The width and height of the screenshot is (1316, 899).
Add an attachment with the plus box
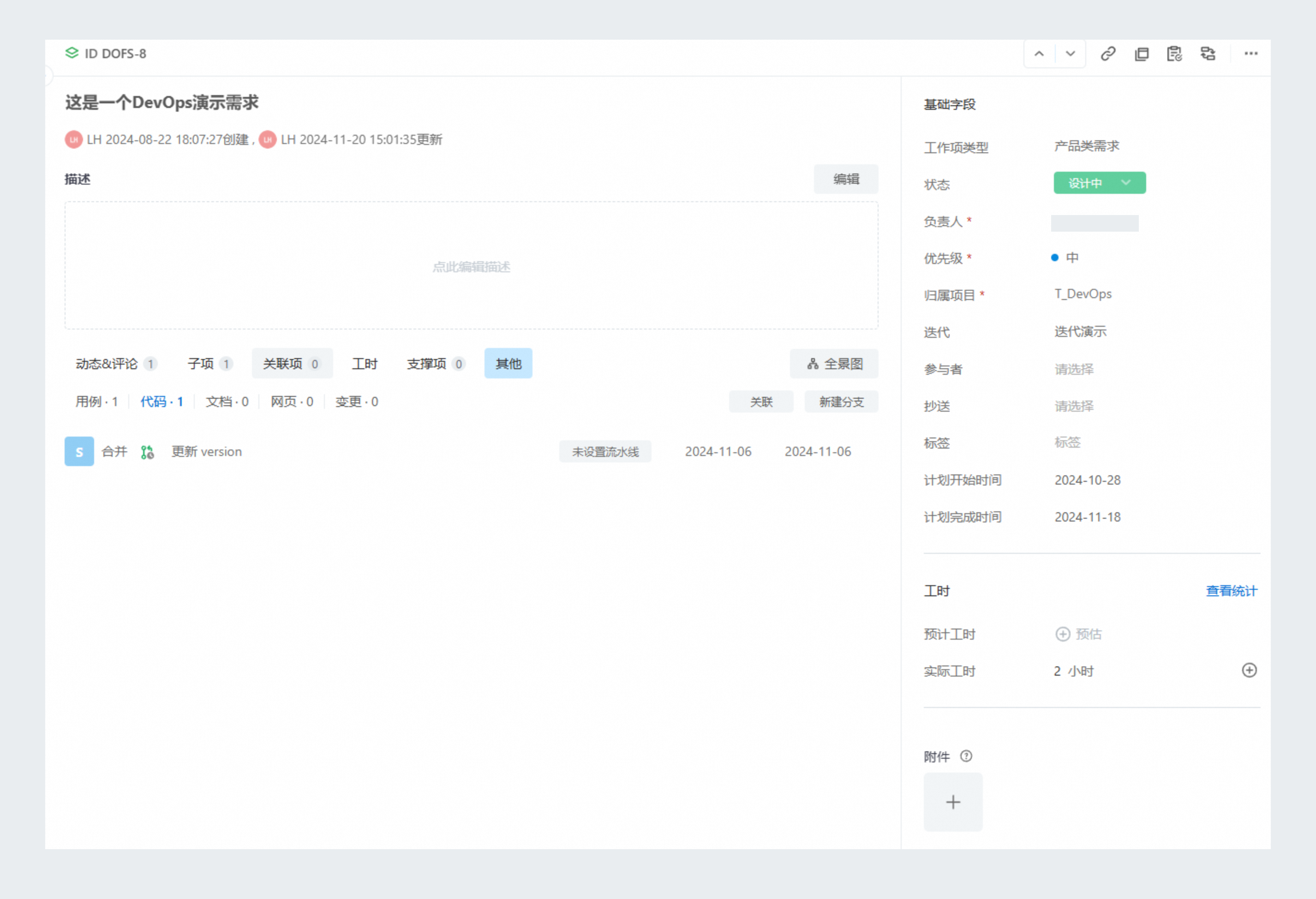[953, 802]
